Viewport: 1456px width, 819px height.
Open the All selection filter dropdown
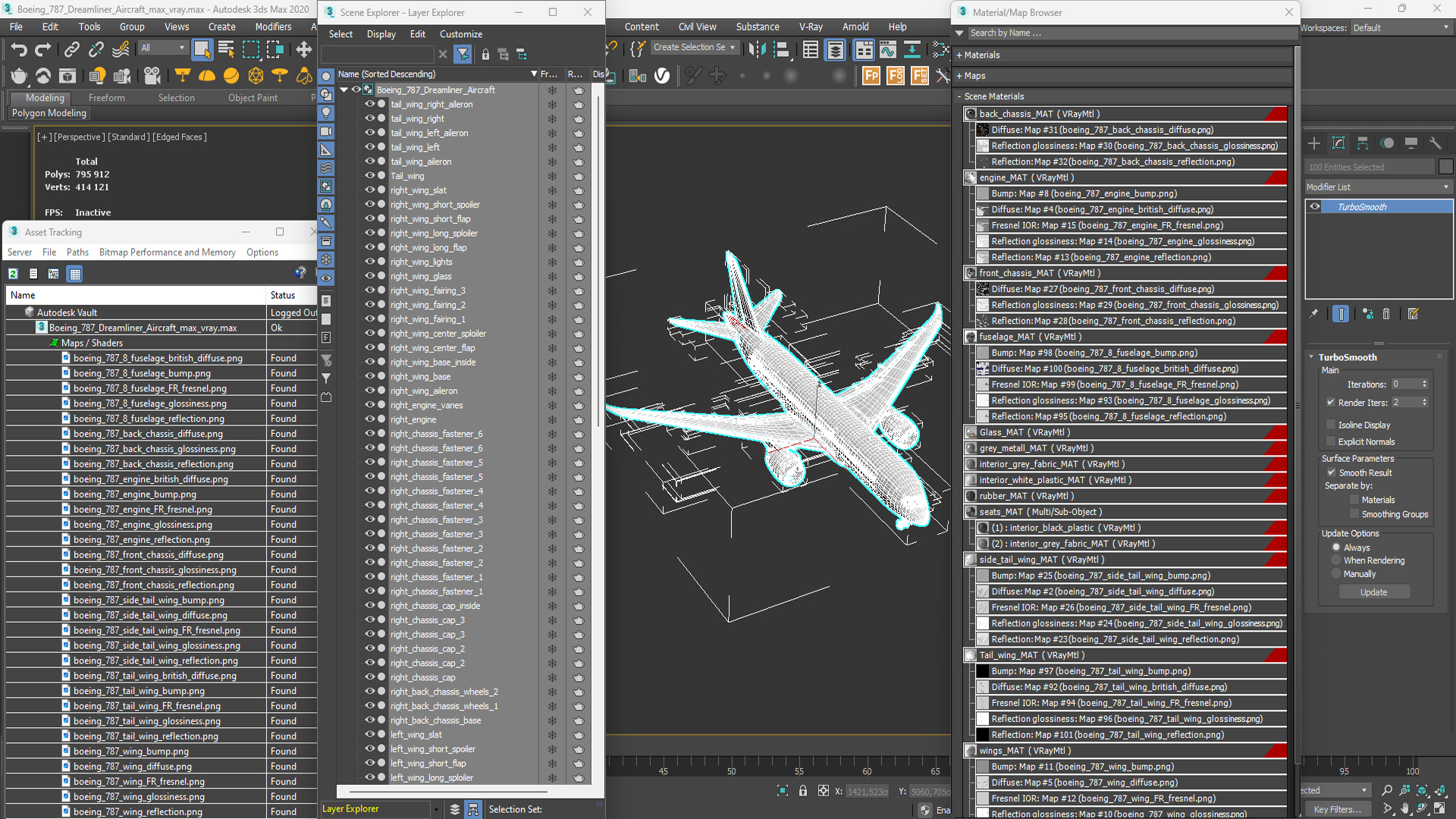pos(162,48)
